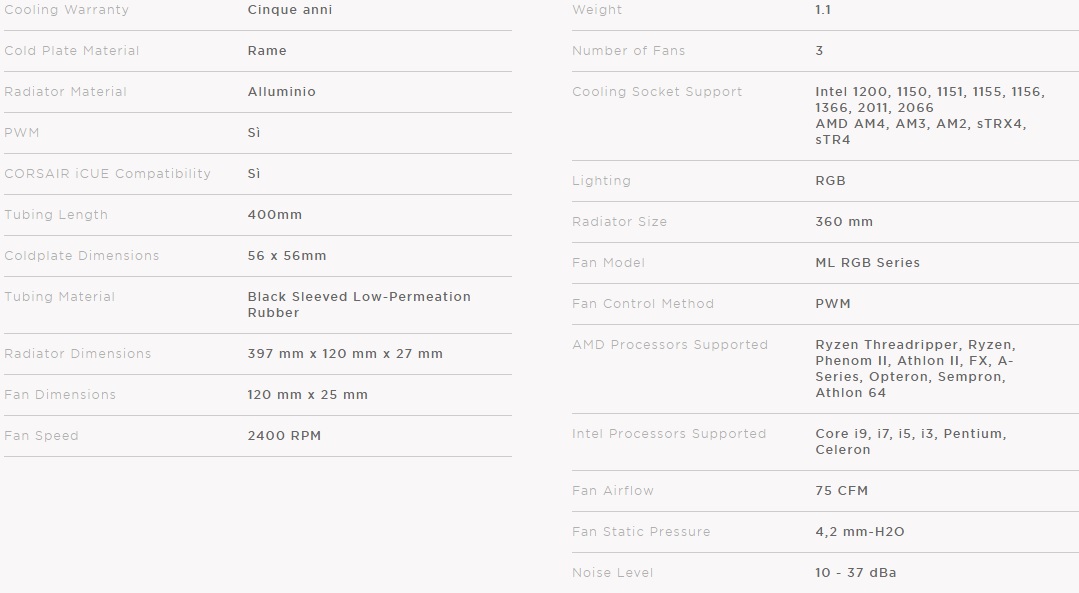Image resolution: width=1079 pixels, height=593 pixels.
Task: Click the "Cooling Socket Support" label
Action: [x=657, y=92]
